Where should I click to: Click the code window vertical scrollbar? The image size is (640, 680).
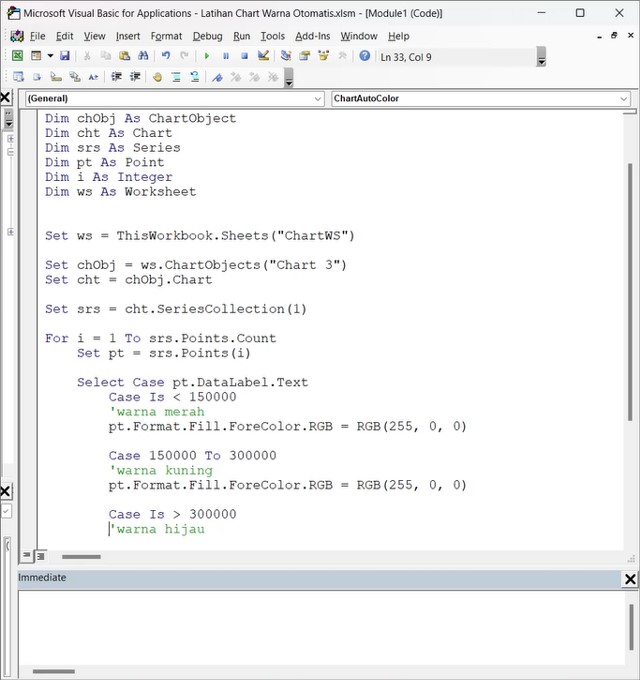point(629,300)
